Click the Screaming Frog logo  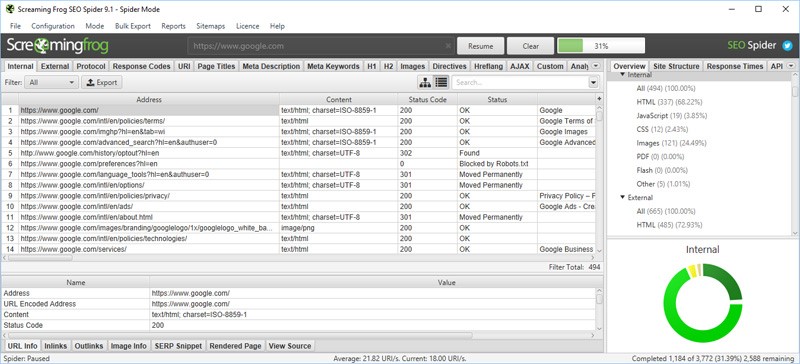tap(57, 46)
